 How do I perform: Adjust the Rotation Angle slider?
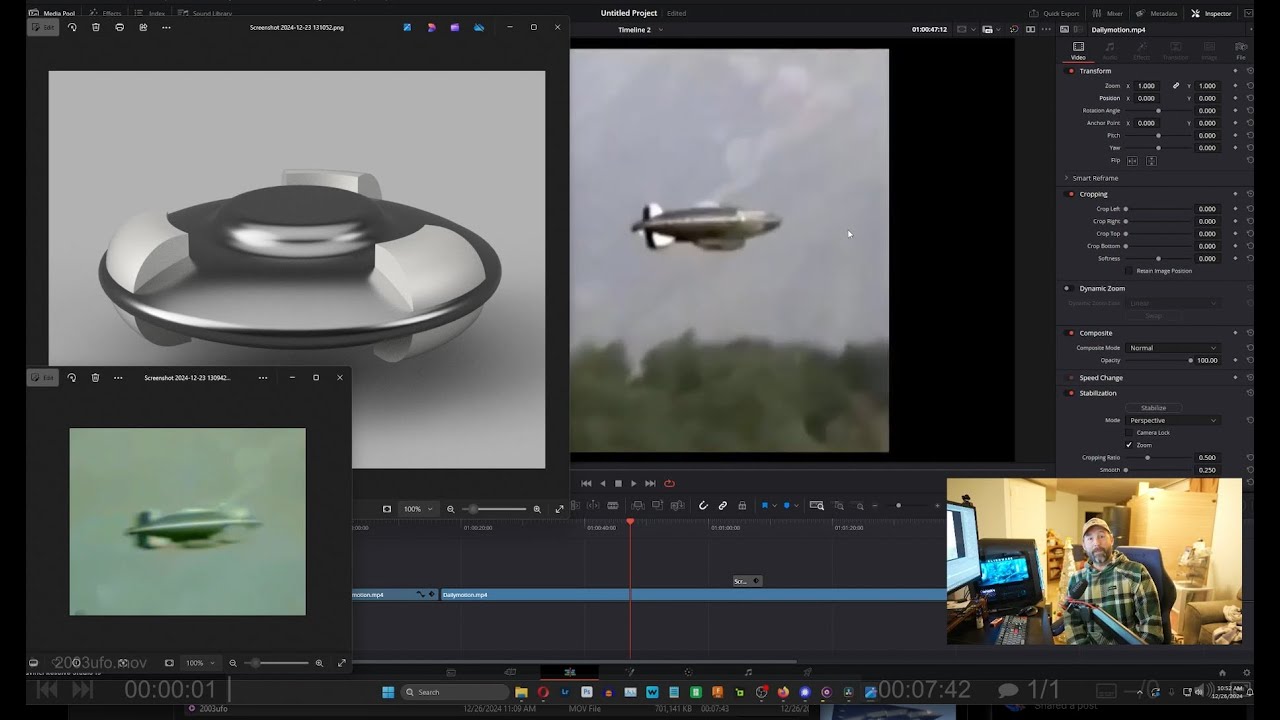click(x=1158, y=111)
